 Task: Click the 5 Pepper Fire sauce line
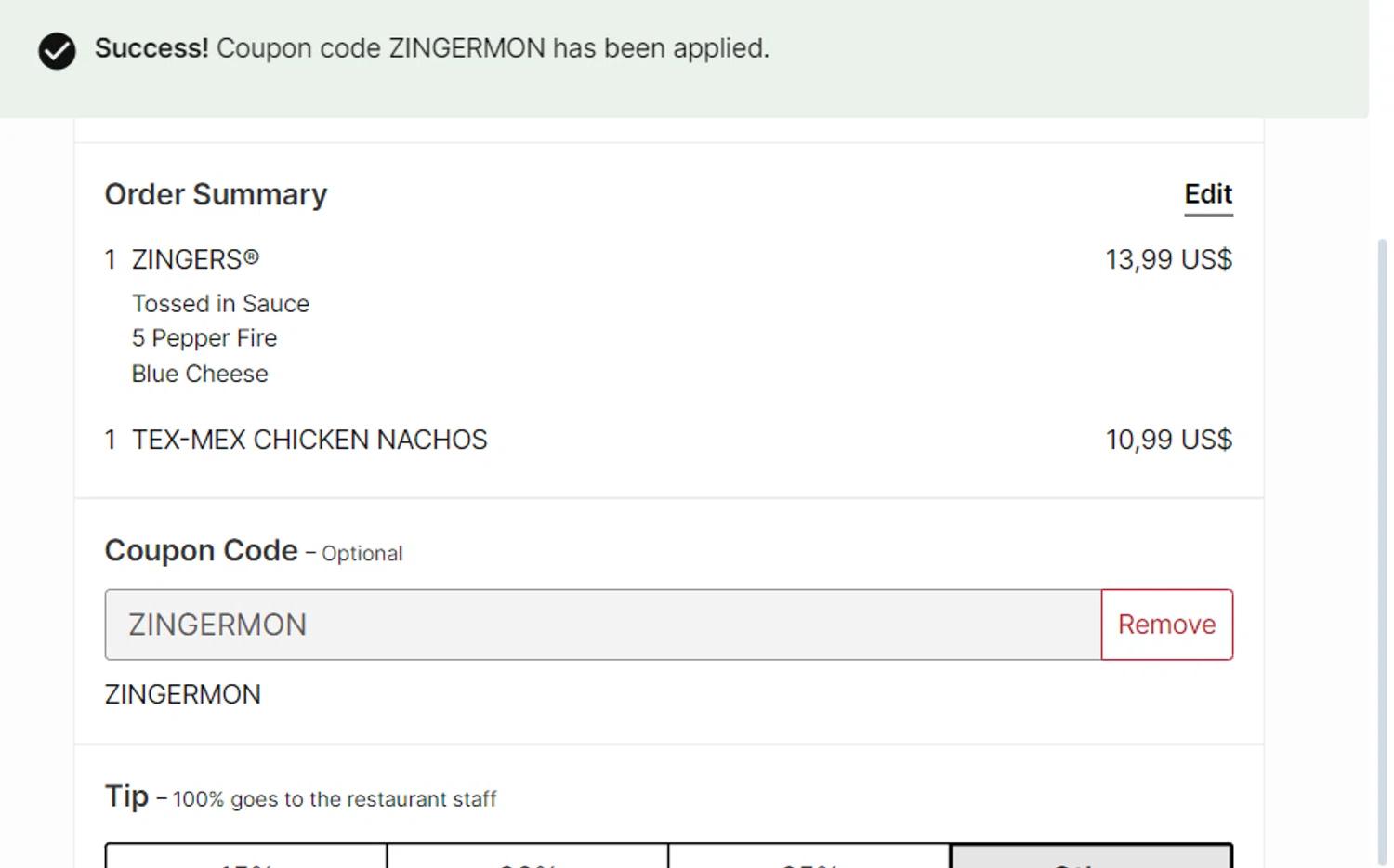(x=204, y=338)
